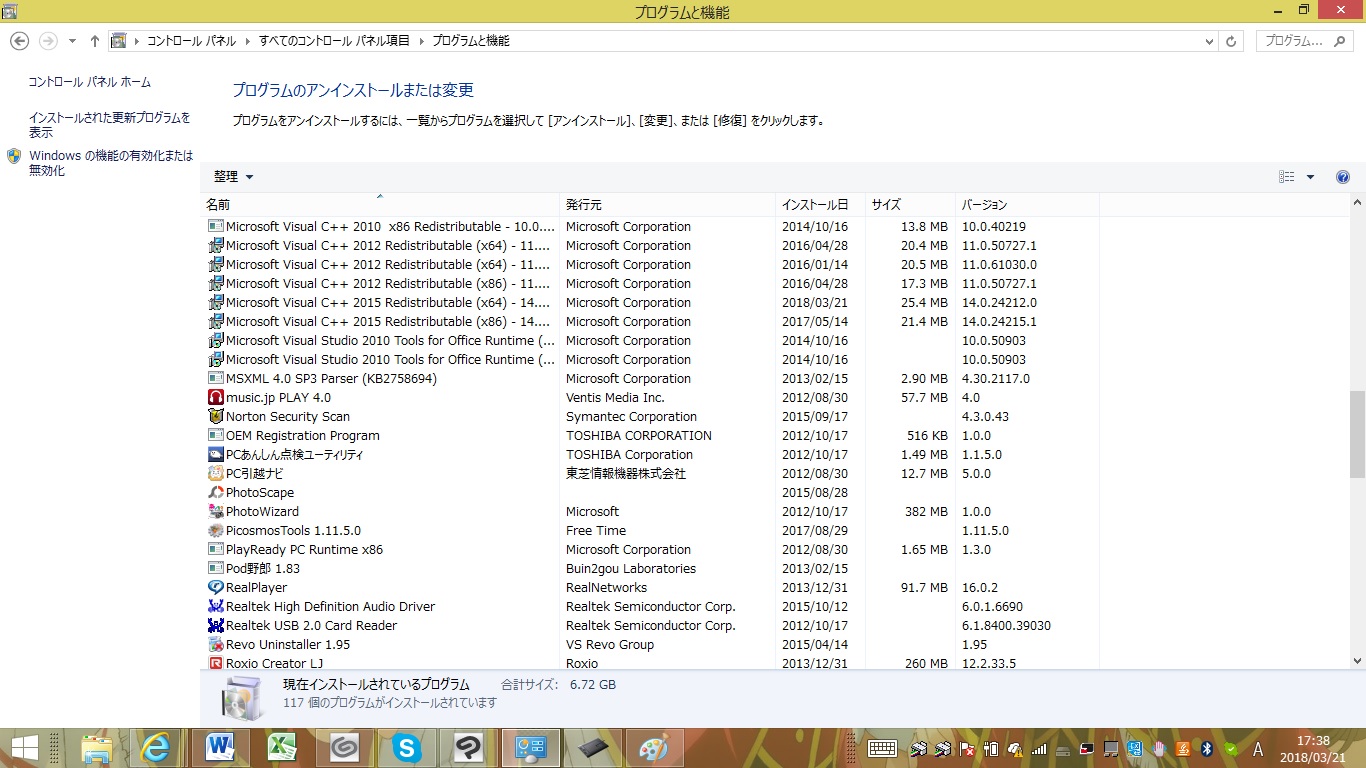This screenshot has height=768, width=1366.
Task: Click the PC引越ナビ program icon
Action: (x=215, y=474)
